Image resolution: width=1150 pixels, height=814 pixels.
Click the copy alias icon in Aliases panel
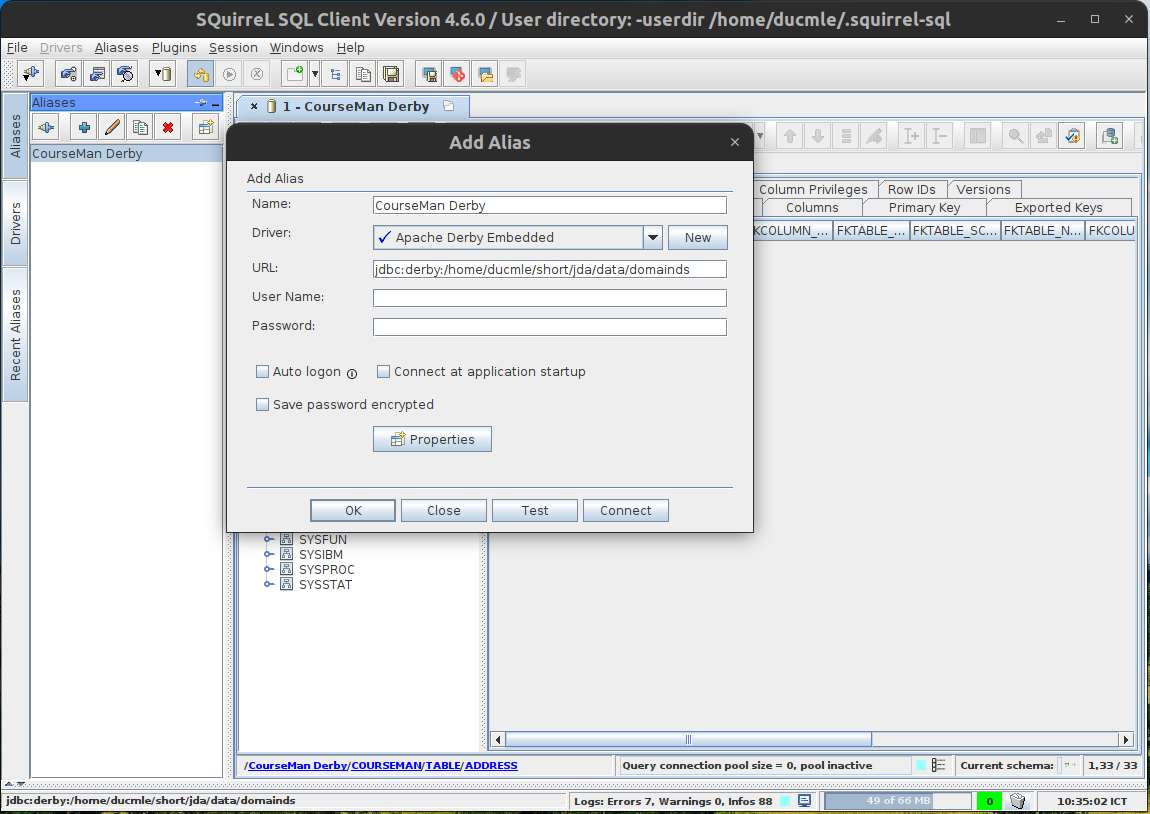pos(140,128)
